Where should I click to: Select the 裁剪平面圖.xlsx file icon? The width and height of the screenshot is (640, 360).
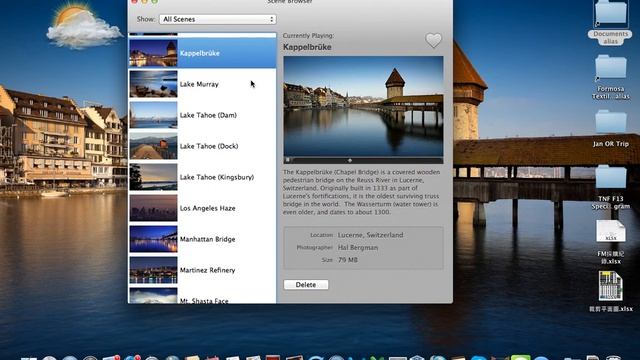(x=611, y=287)
